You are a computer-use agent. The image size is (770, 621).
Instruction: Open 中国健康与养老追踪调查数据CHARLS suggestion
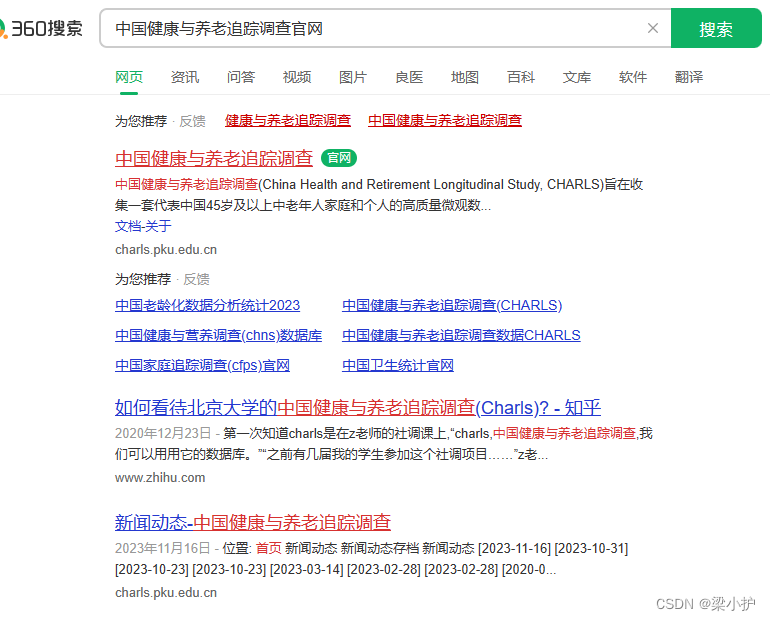(461, 335)
